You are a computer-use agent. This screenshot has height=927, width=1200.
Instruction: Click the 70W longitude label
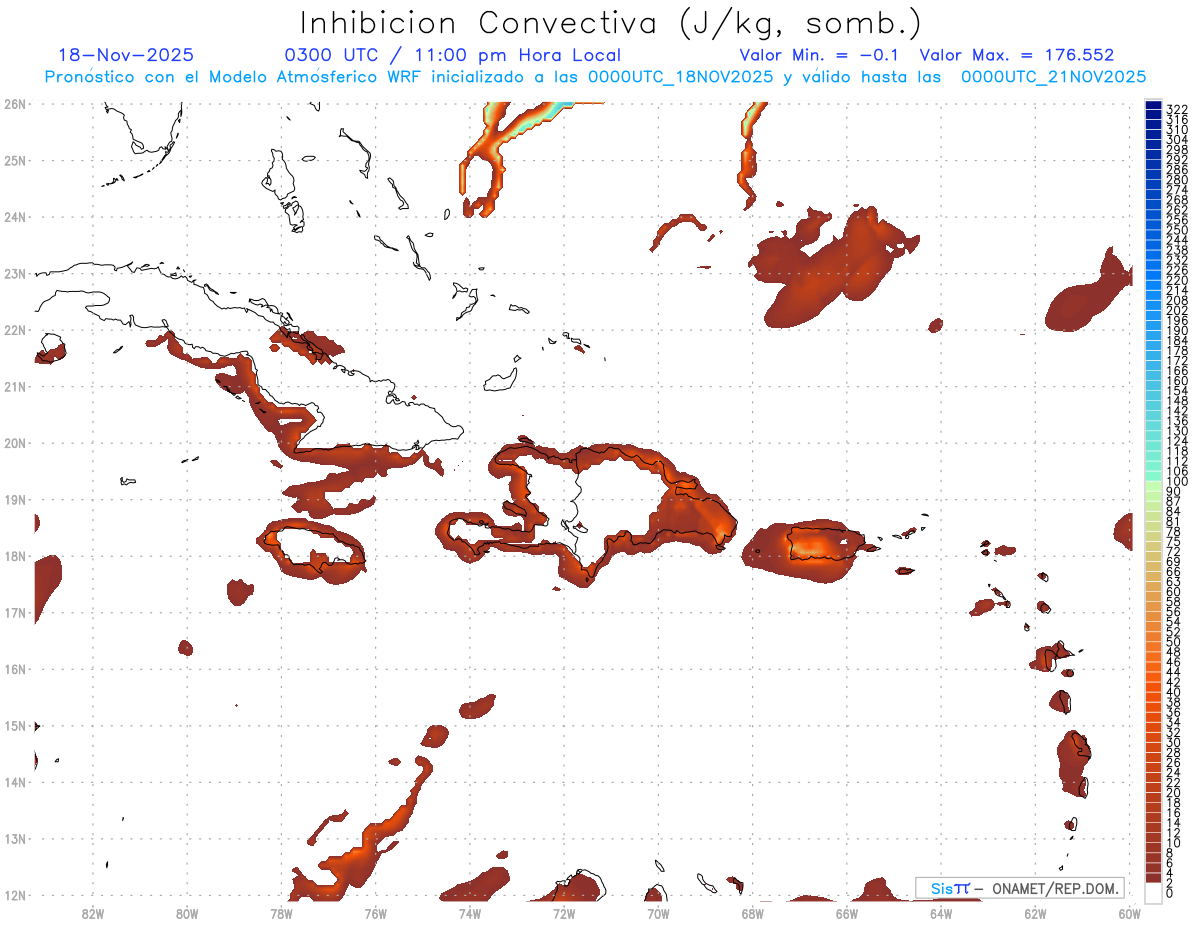(658, 913)
